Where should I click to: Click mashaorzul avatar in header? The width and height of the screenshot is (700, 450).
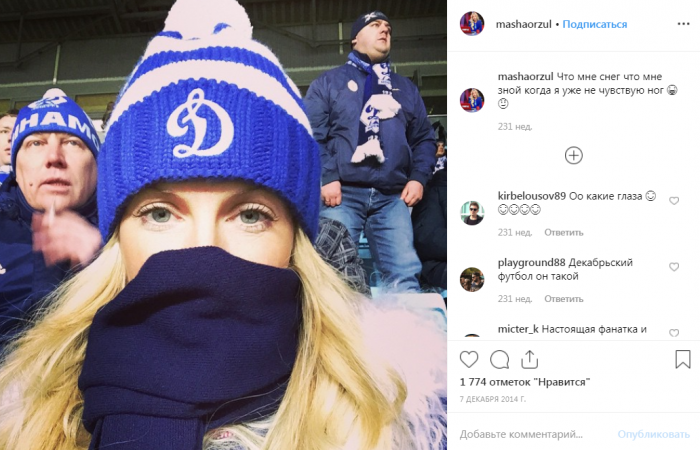[x=472, y=24]
